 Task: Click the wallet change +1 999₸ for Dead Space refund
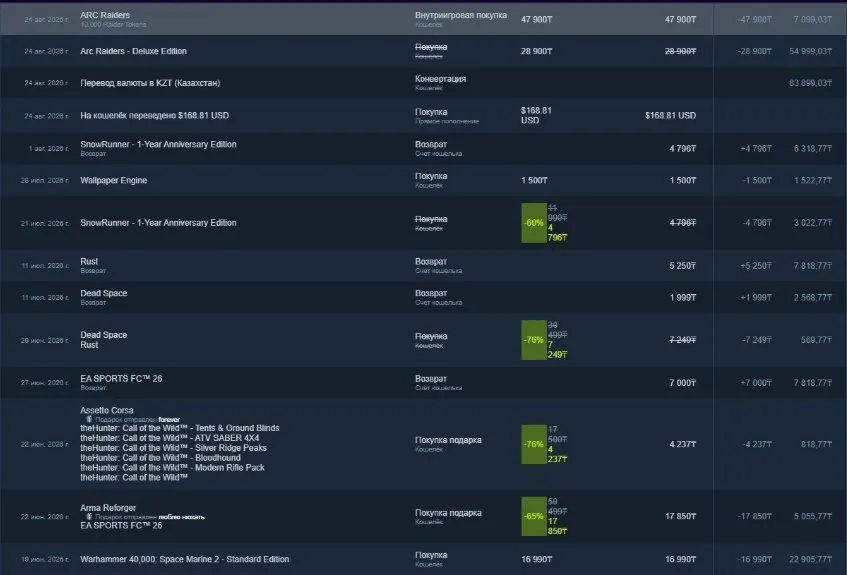point(756,298)
